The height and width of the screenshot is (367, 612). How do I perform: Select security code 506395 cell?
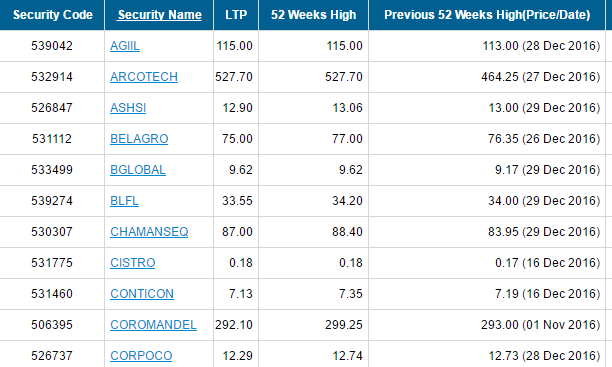(52, 325)
